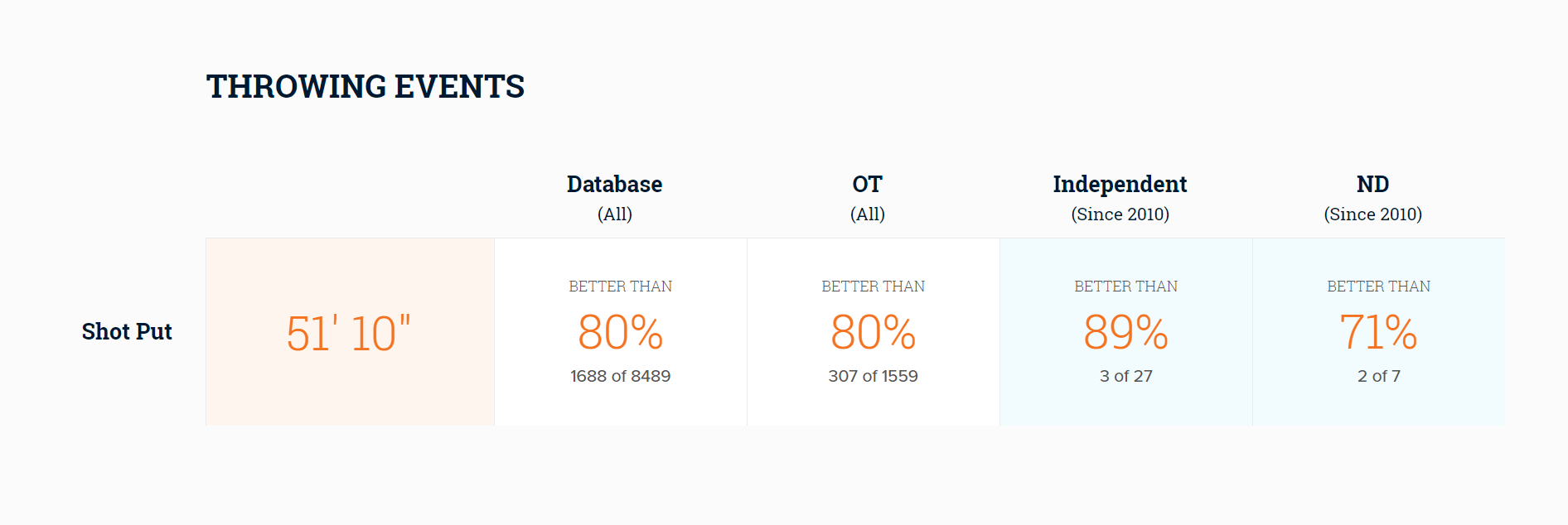Click the 3 of 27 rank text
This screenshot has width=1568, height=525.
pos(1126,376)
